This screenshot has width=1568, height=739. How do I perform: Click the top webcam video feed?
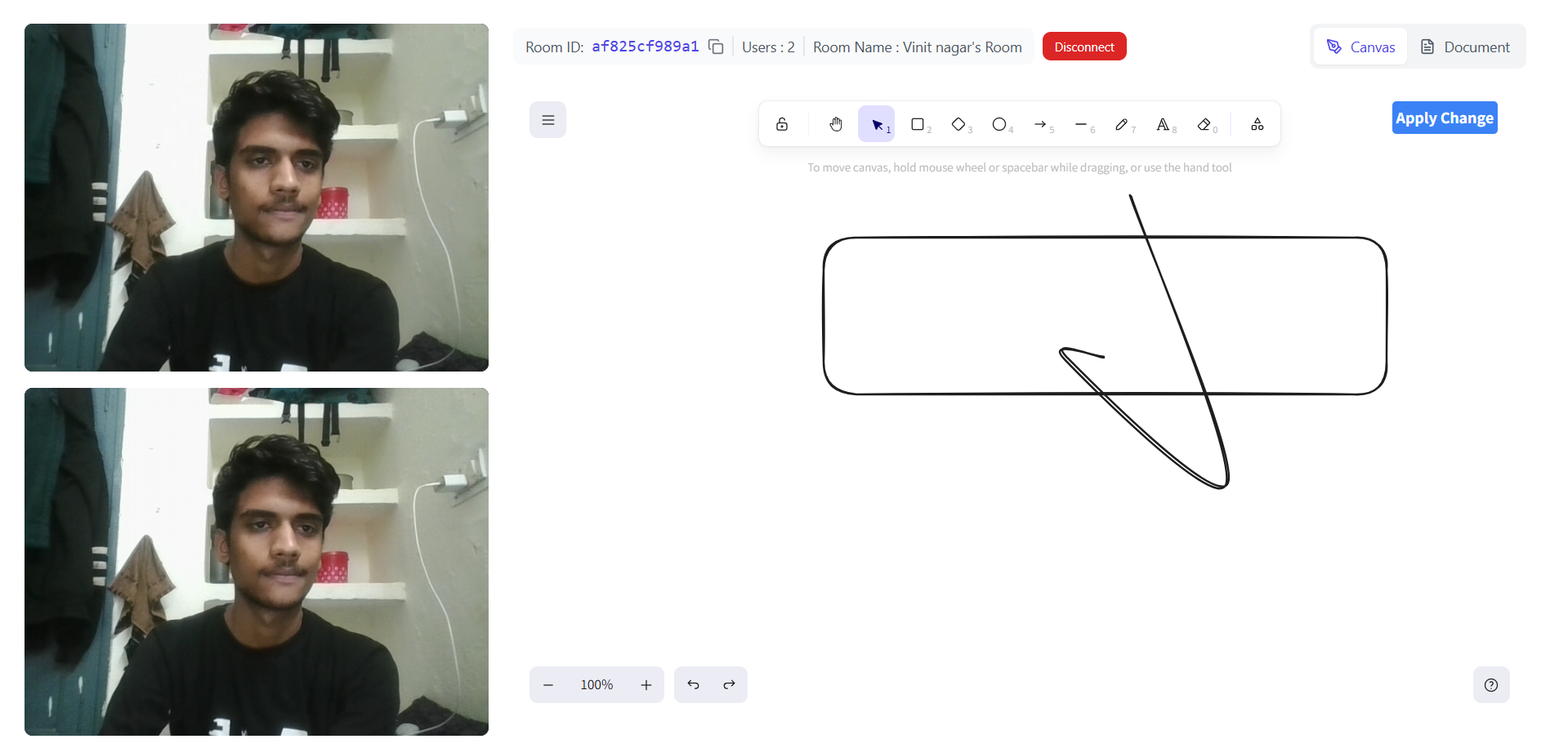[257, 198]
